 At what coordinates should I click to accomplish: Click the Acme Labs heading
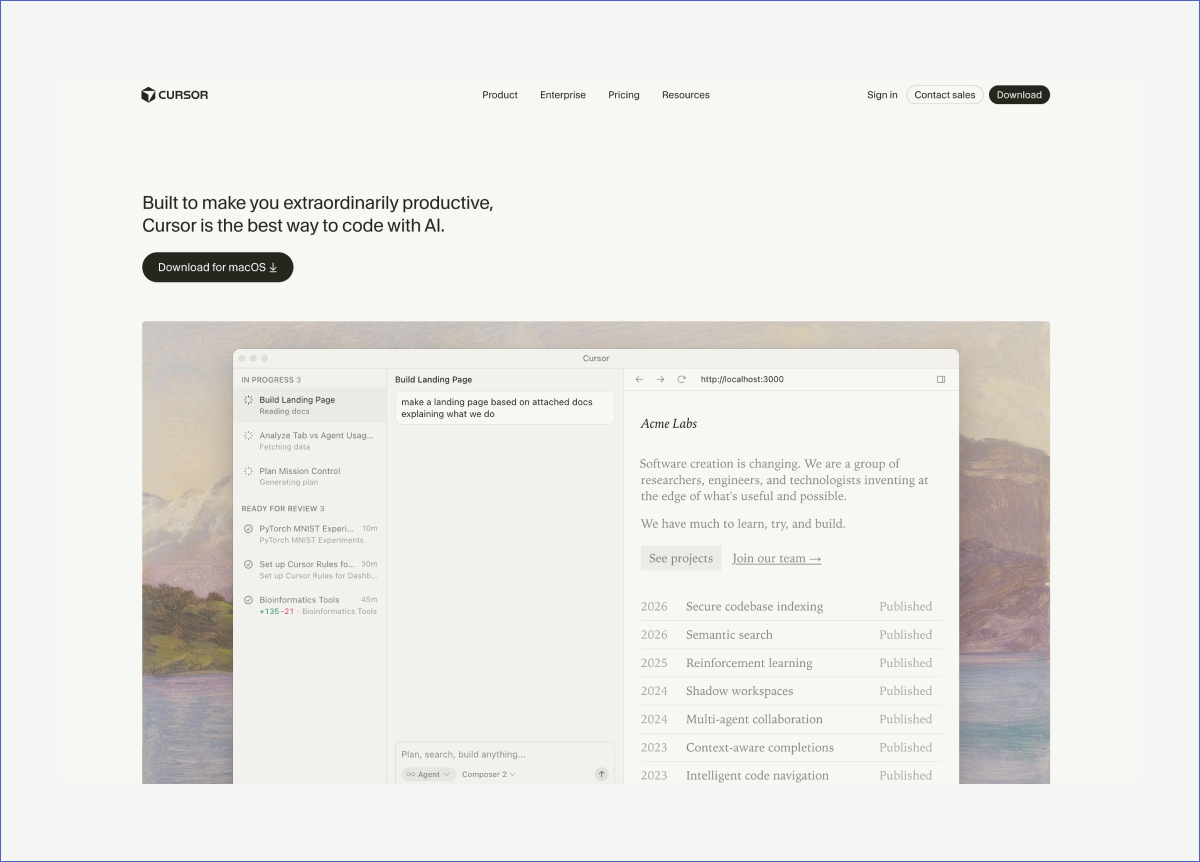pyautogui.click(x=669, y=424)
